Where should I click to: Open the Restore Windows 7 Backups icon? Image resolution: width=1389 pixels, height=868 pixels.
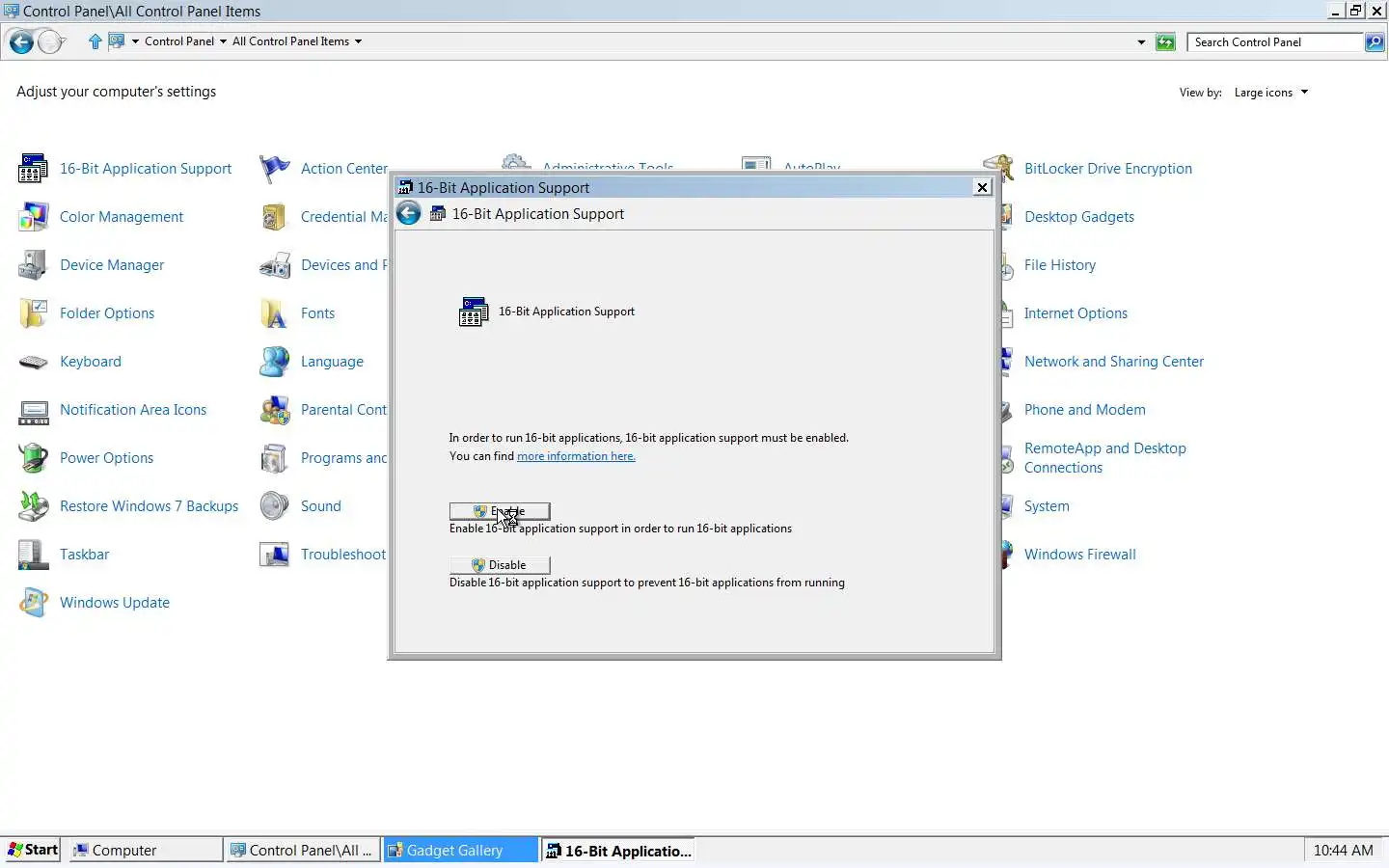[x=33, y=506]
